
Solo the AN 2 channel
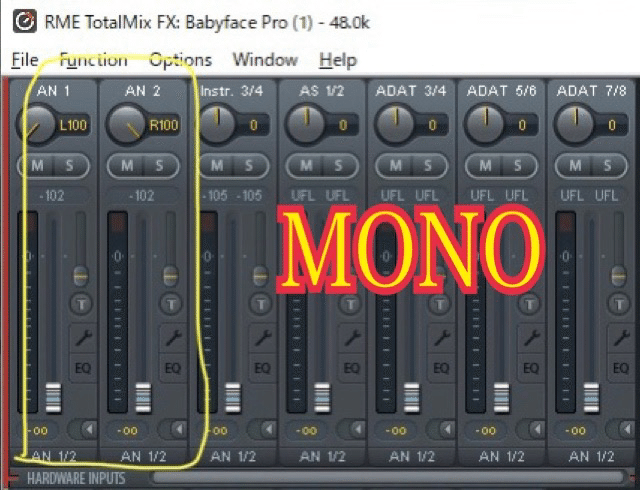pyautogui.click(x=159, y=166)
